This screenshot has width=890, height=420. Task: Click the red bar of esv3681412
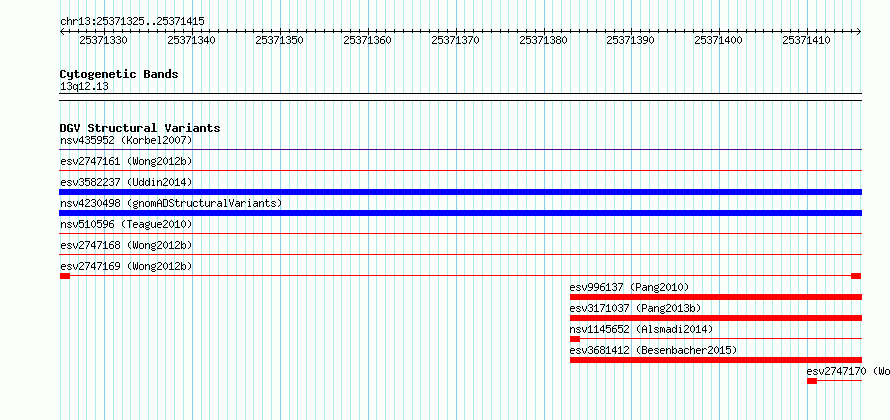[x=716, y=360]
